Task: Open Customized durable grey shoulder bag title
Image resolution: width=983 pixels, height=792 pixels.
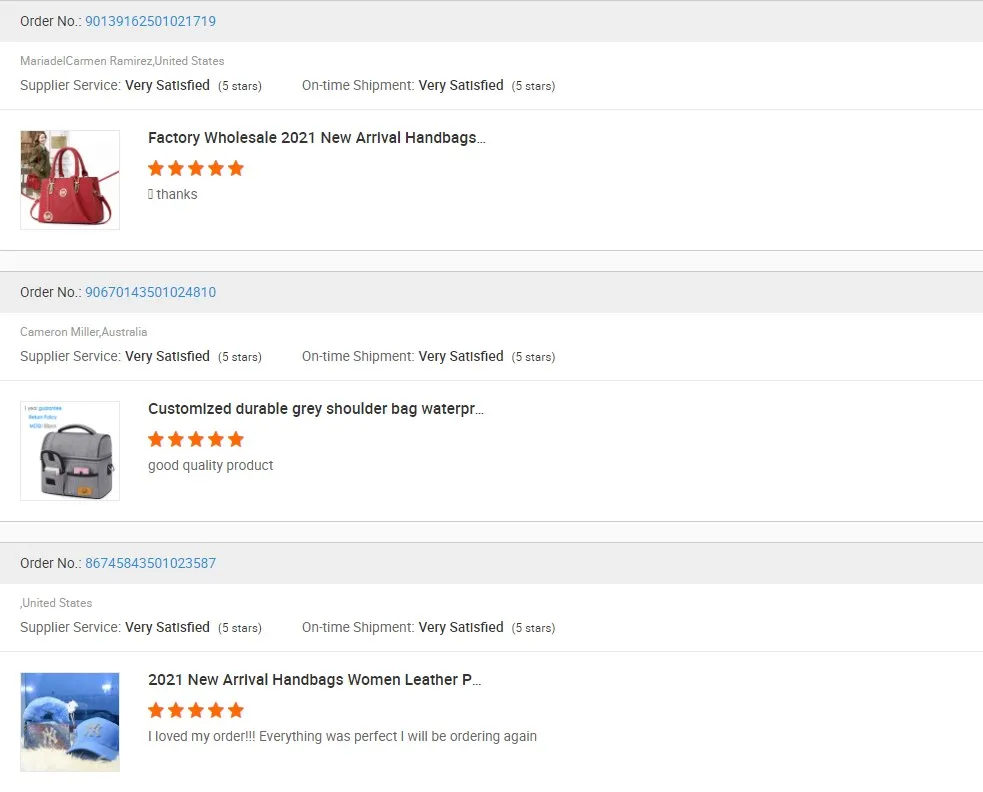Action: 315,409
